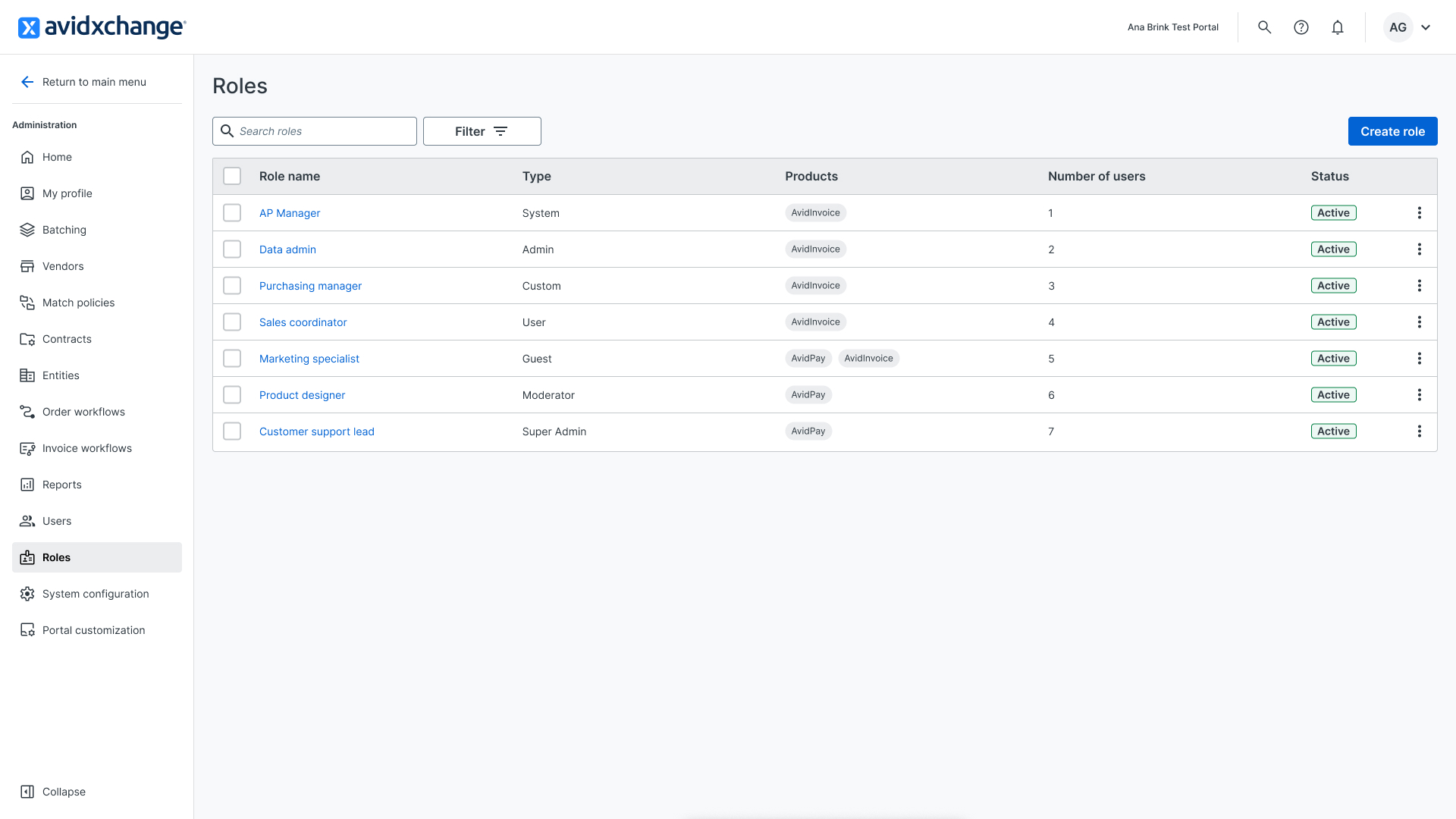Click the Status column header

coord(1330,176)
